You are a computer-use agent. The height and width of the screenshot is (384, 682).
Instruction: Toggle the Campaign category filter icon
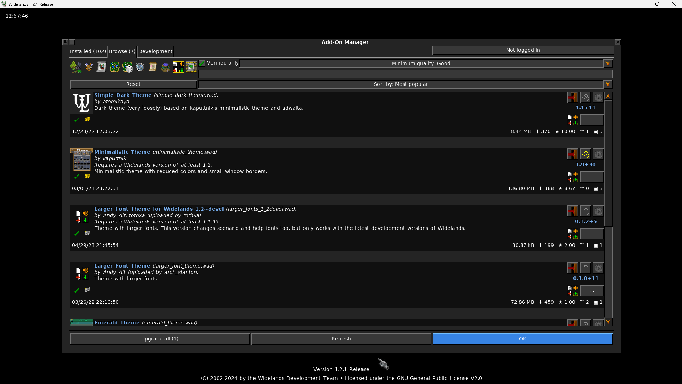(x=140, y=67)
